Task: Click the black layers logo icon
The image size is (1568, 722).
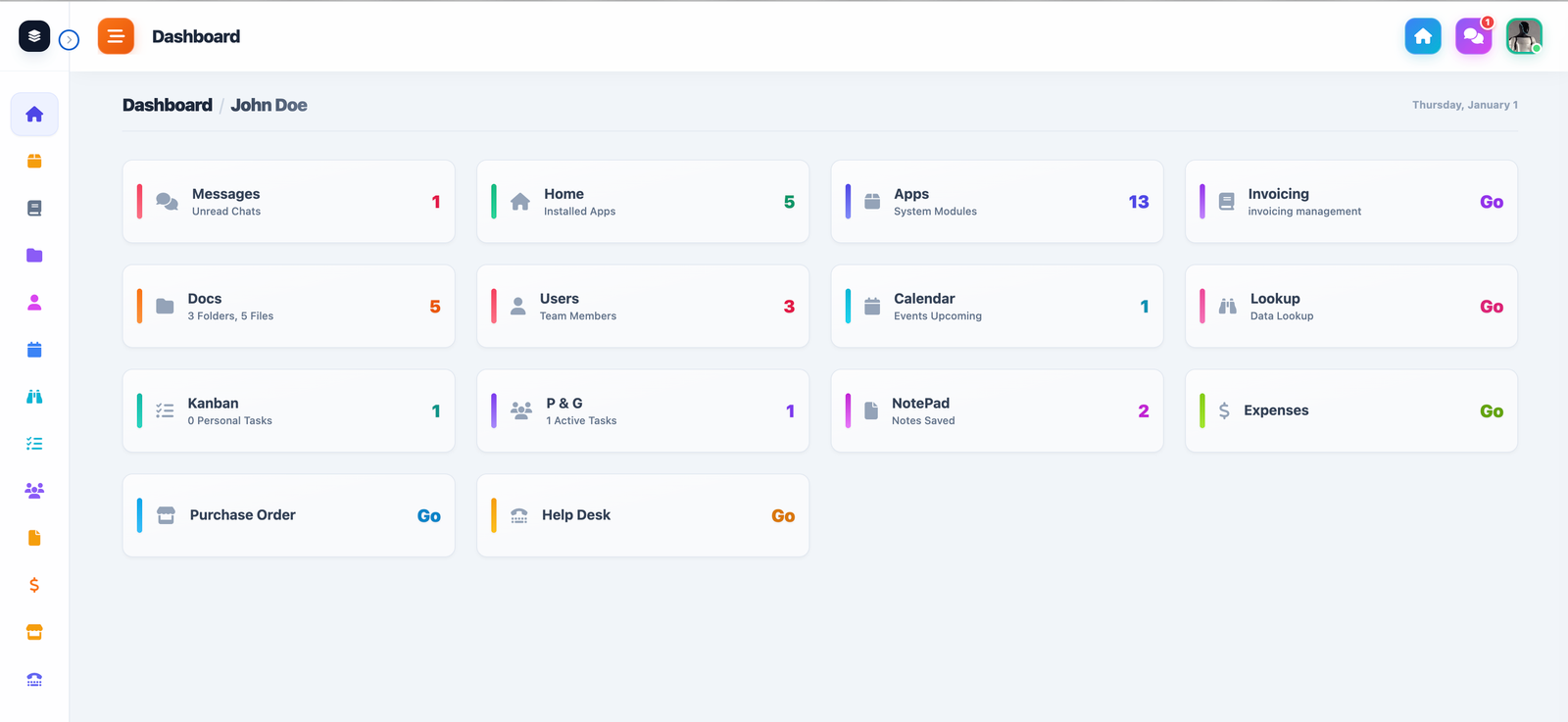Action: 34,36
